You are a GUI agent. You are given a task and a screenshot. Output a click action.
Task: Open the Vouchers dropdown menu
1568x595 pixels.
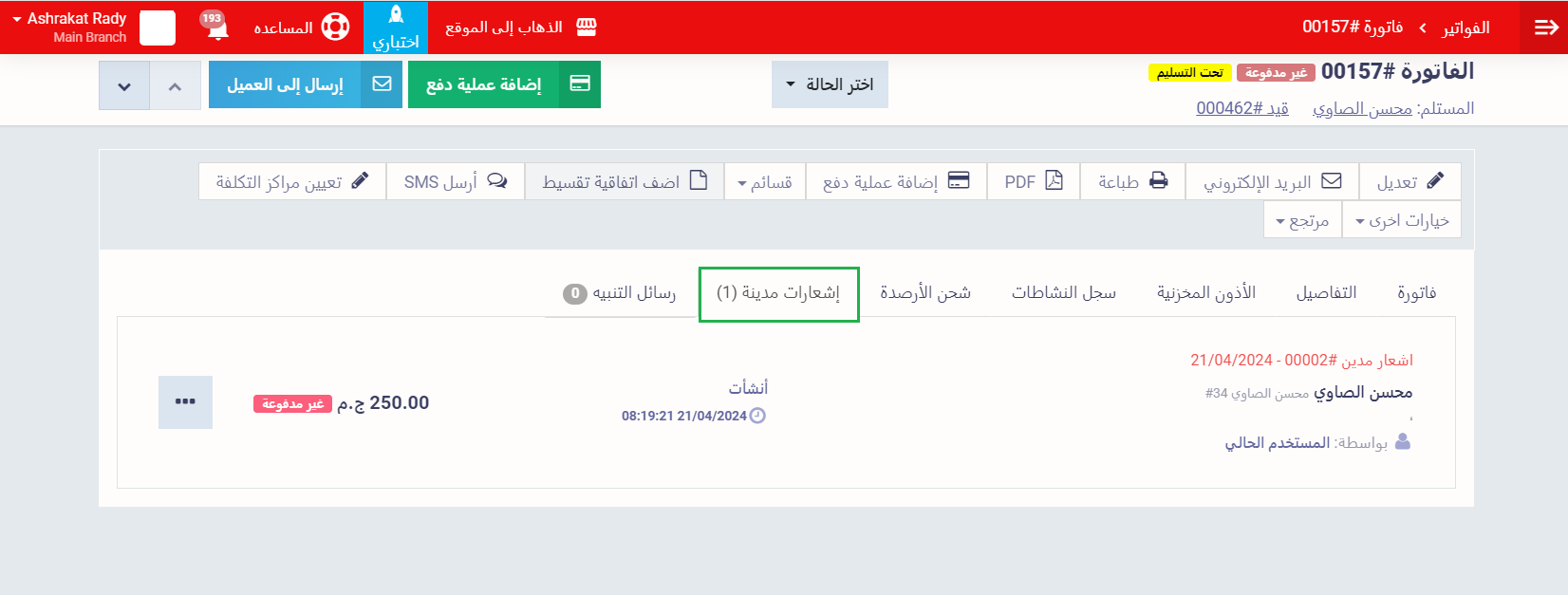764,181
